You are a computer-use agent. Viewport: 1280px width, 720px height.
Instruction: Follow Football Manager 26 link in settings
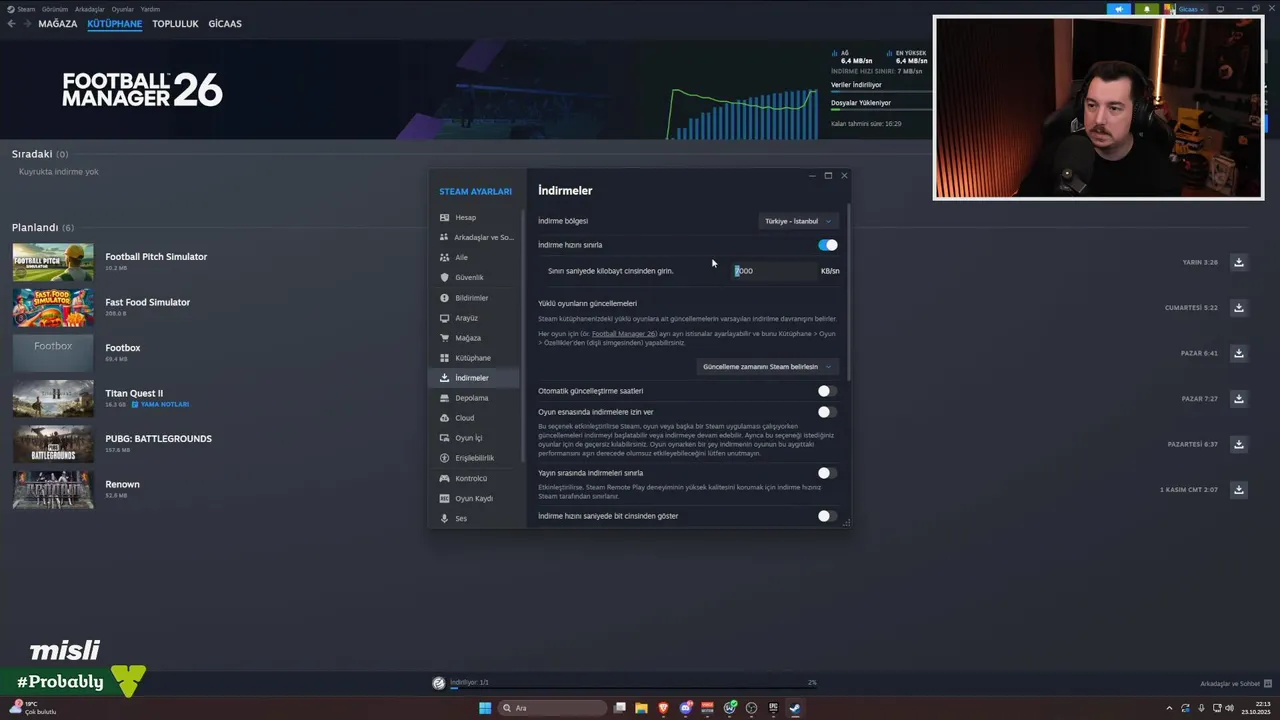(624, 333)
